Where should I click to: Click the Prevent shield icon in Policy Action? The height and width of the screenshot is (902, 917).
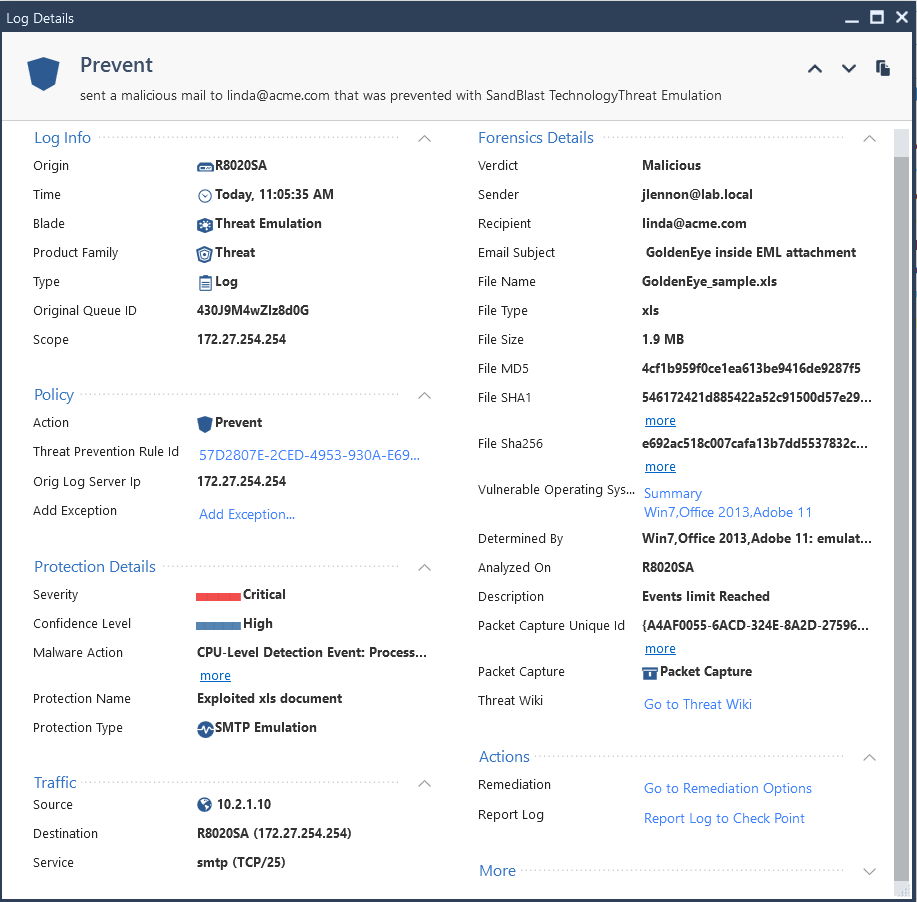[x=205, y=424]
